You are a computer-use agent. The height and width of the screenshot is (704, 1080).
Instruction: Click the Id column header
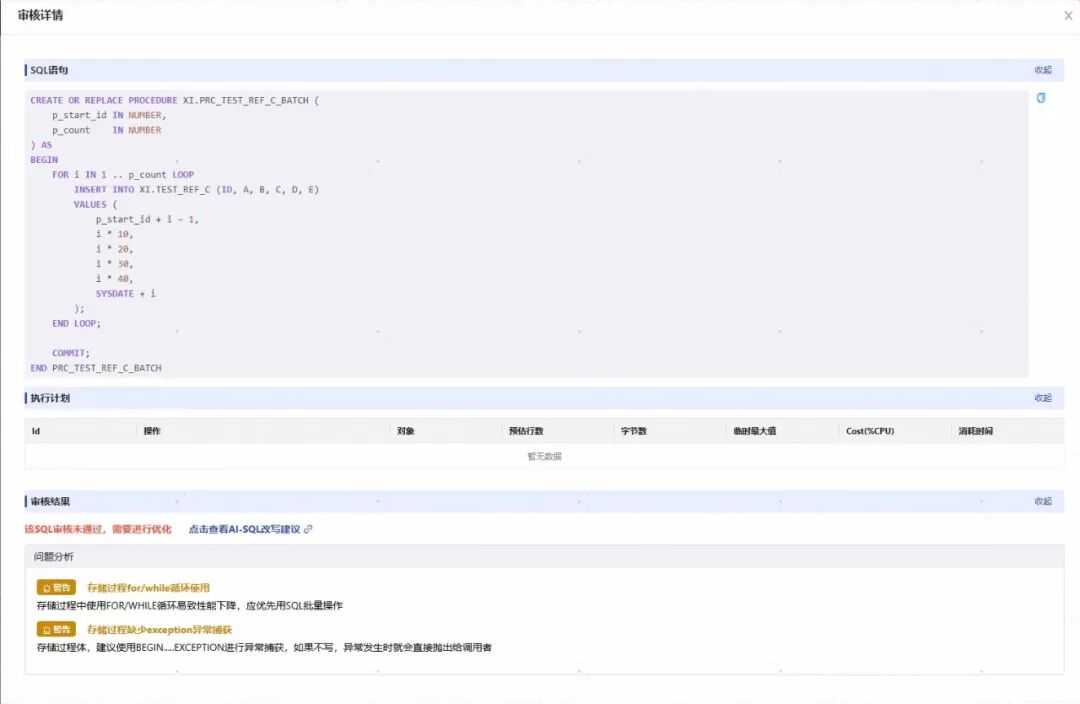36,431
